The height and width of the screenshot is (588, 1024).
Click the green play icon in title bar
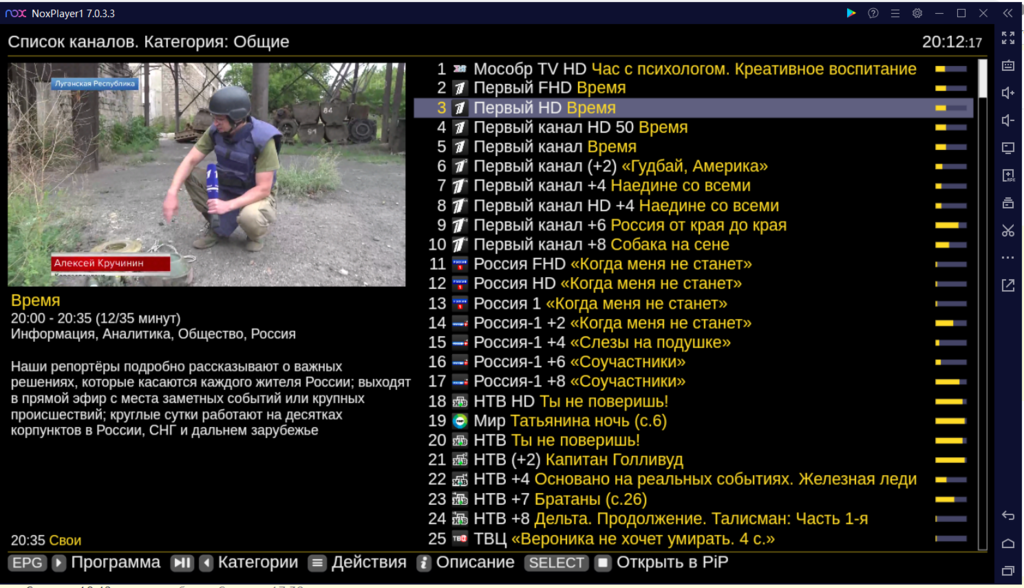851,13
